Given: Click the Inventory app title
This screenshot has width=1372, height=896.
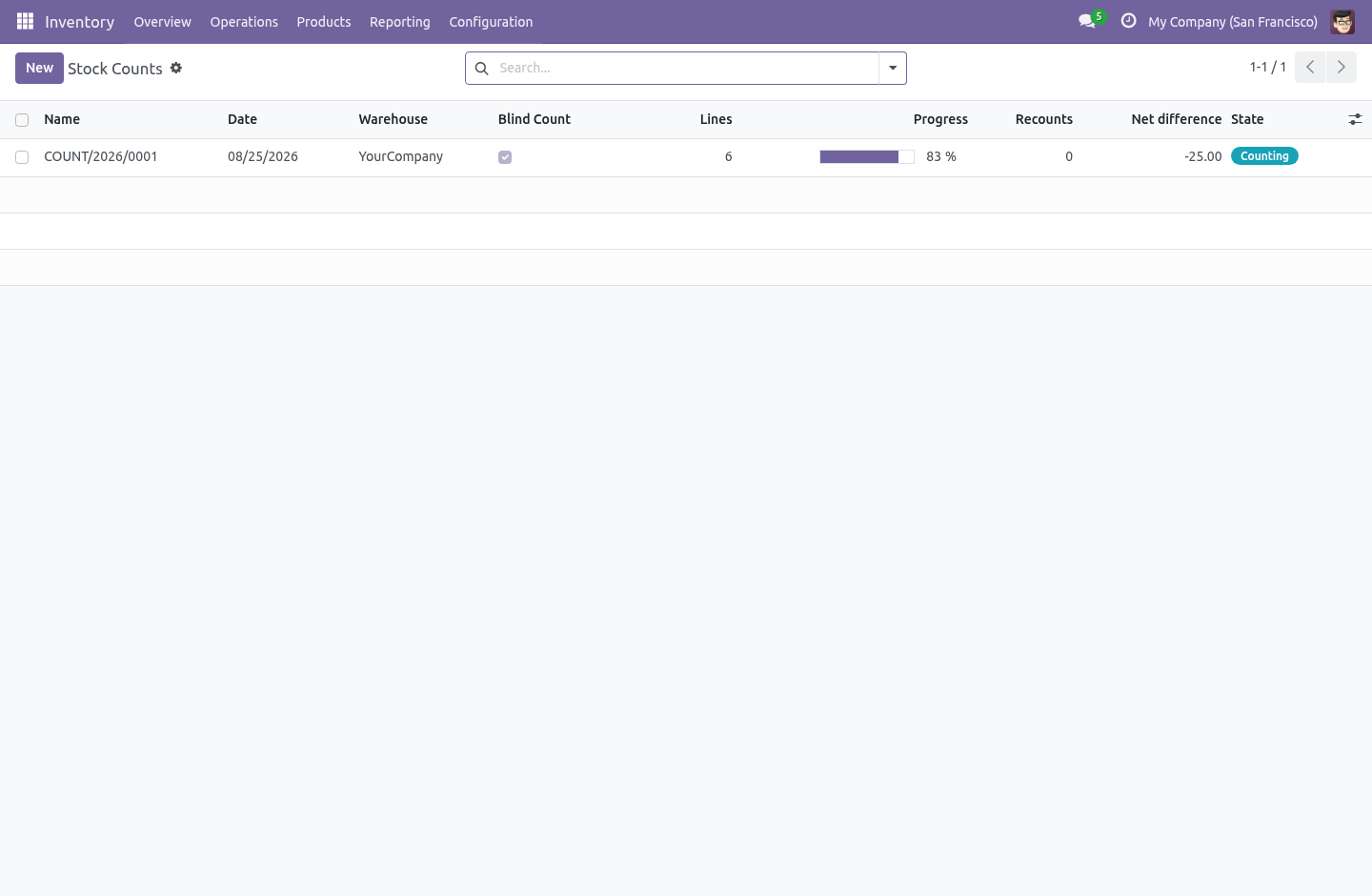Looking at the screenshot, I should [79, 21].
